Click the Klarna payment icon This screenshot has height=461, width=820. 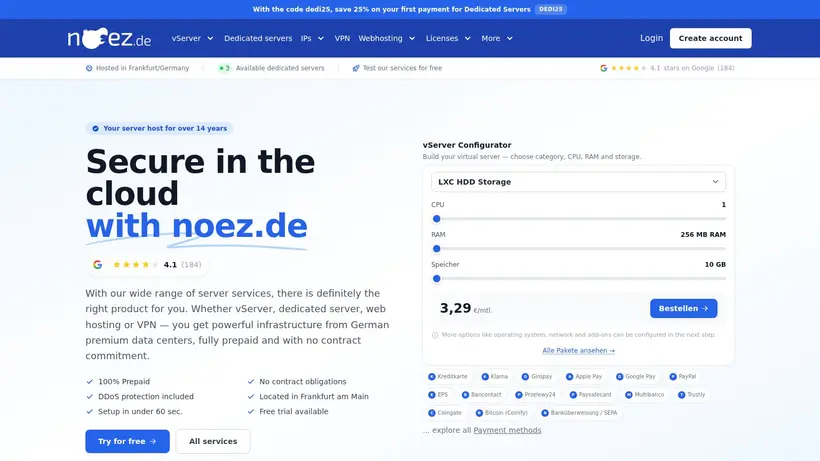point(485,376)
